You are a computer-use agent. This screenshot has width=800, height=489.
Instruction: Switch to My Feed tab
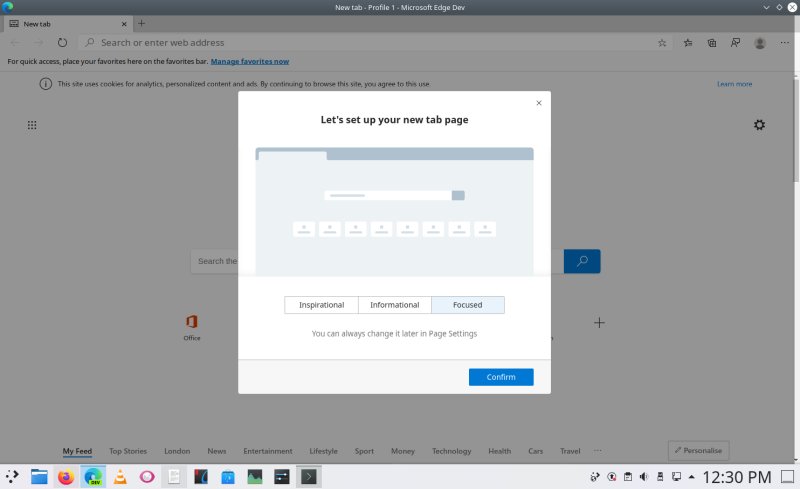coord(77,451)
